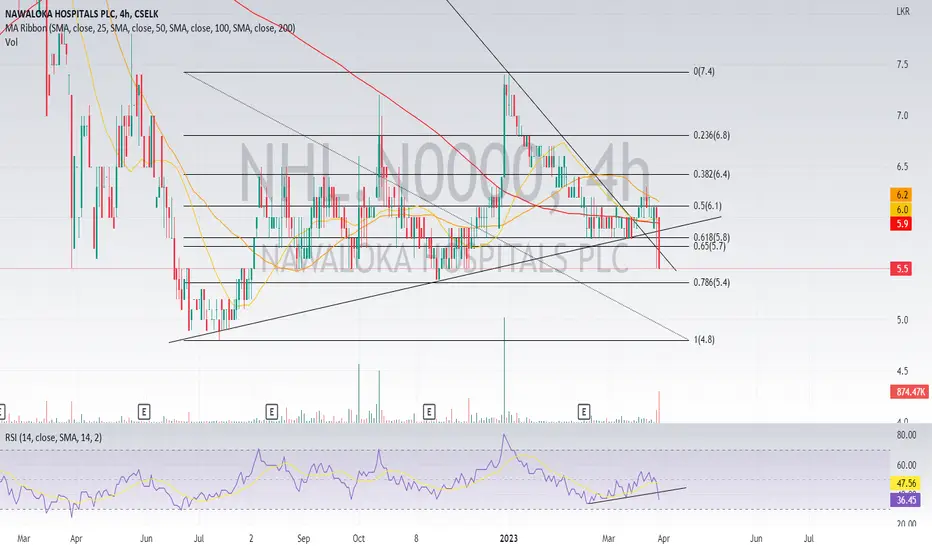Click 7.5 on the price axis
This screenshot has height=550, width=932.
pyautogui.click(x=902, y=64)
